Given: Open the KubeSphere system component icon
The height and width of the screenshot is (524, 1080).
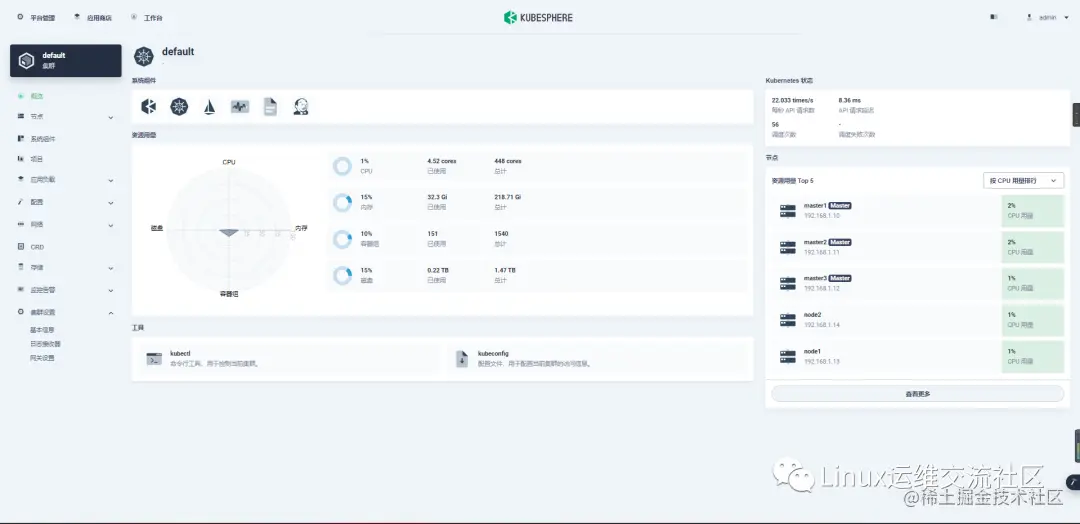Looking at the screenshot, I should tap(149, 106).
